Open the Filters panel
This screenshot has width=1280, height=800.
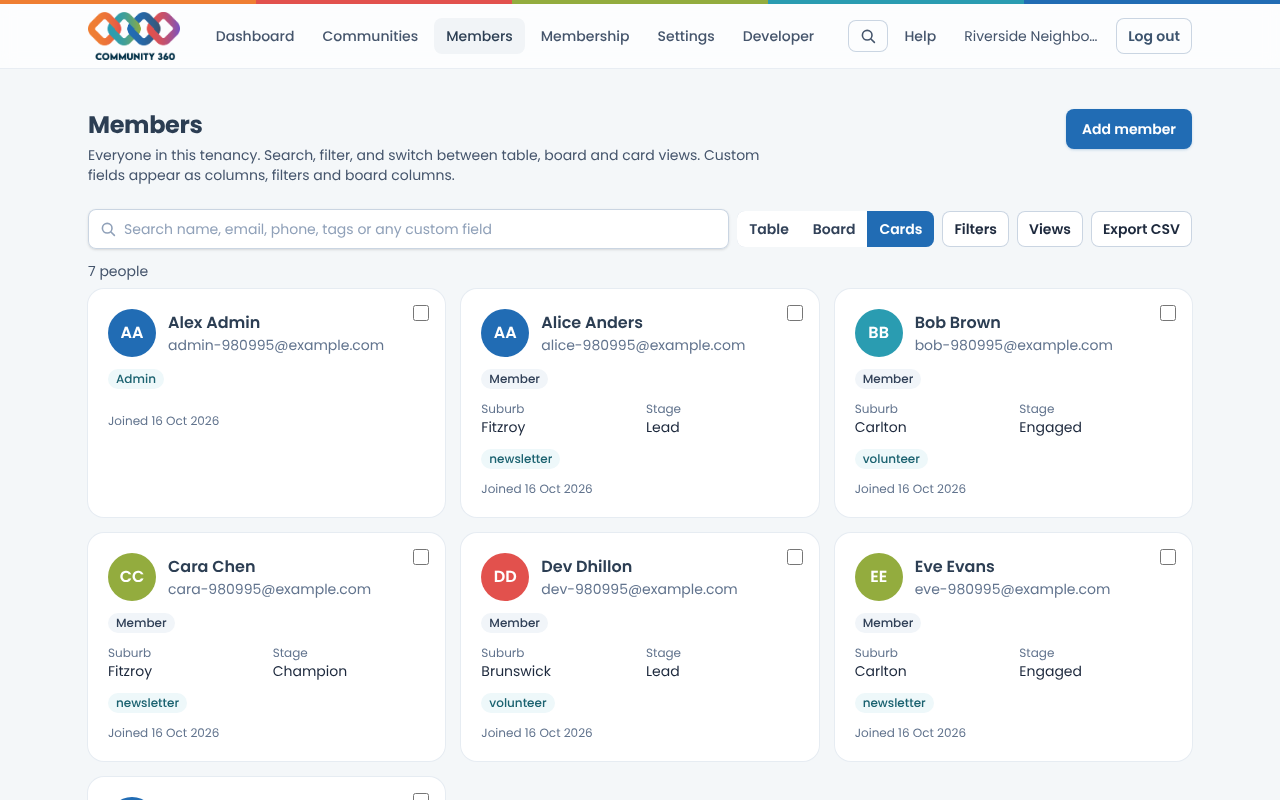point(975,229)
